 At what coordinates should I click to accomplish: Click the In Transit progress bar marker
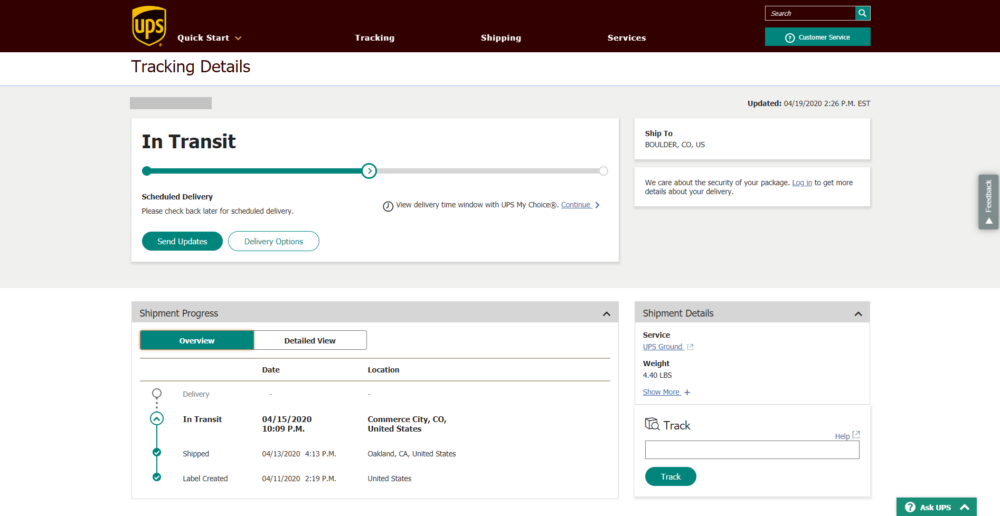[369, 171]
